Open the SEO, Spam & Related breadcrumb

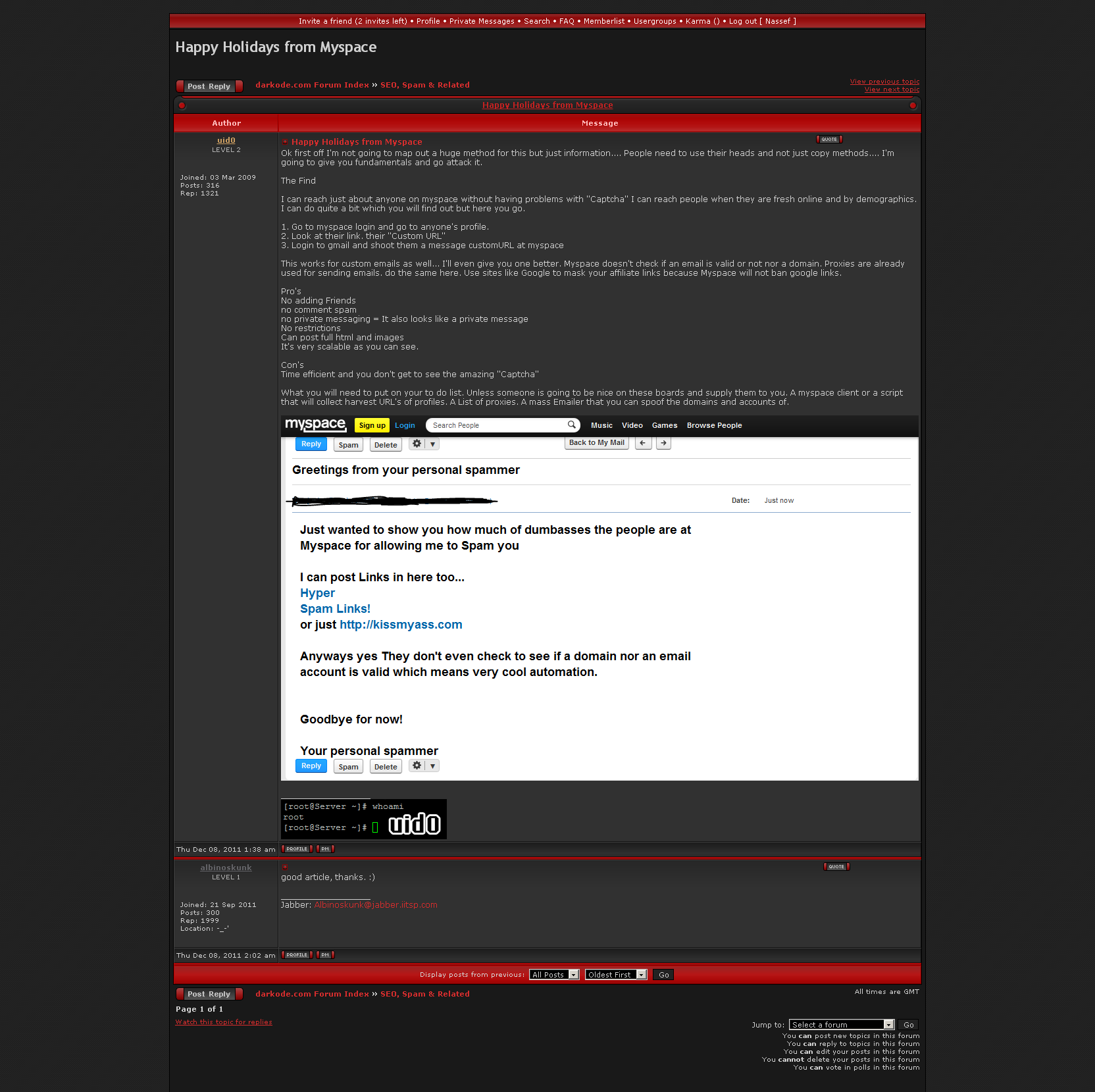(424, 85)
